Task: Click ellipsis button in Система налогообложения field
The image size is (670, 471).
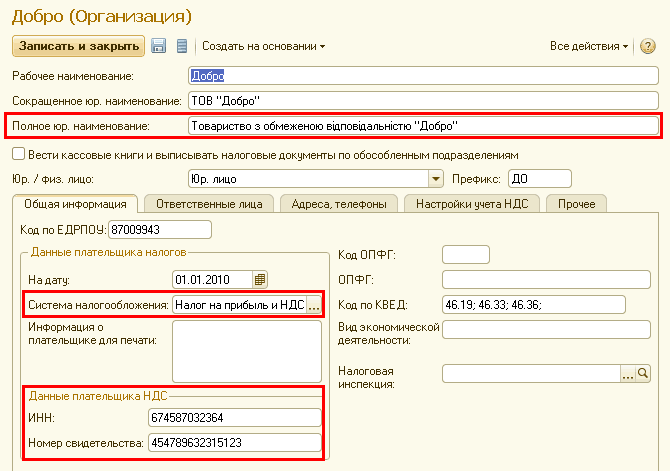Action: (x=313, y=305)
